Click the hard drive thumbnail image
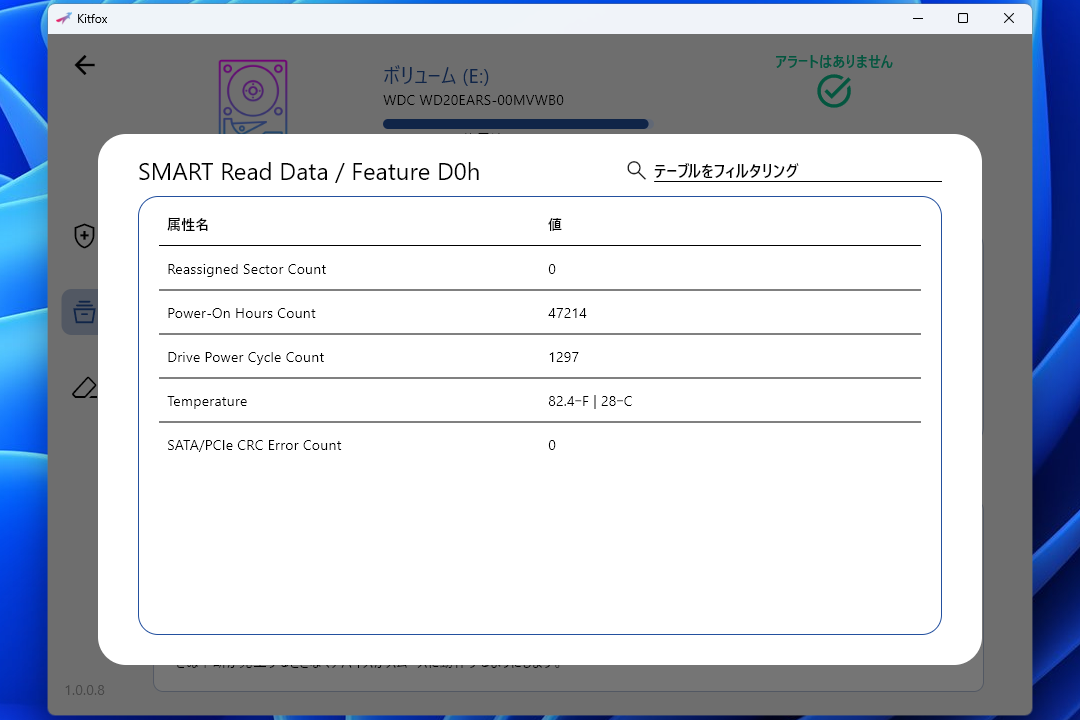The height and width of the screenshot is (720, 1080). [x=252, y=97]
